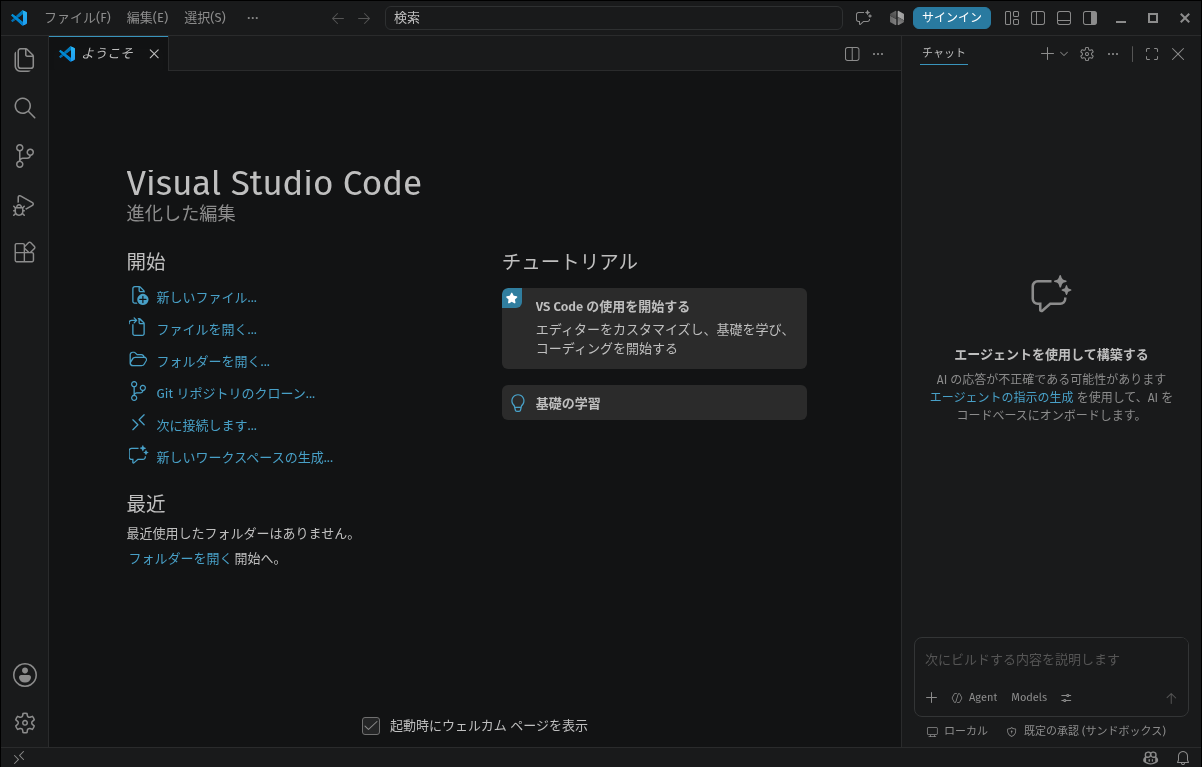Open the Extensions view
Screen dimensions: 1202x767
pyautogui.click(x=25, y=253)
